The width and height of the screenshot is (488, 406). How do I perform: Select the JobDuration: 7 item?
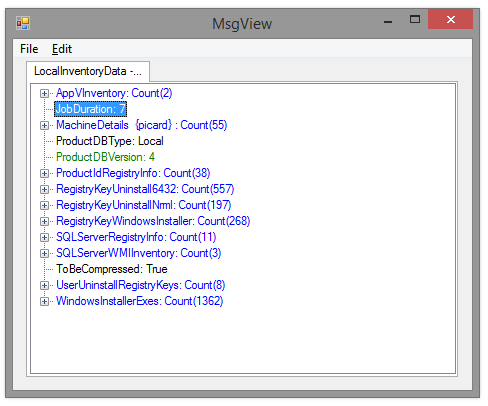91,109
